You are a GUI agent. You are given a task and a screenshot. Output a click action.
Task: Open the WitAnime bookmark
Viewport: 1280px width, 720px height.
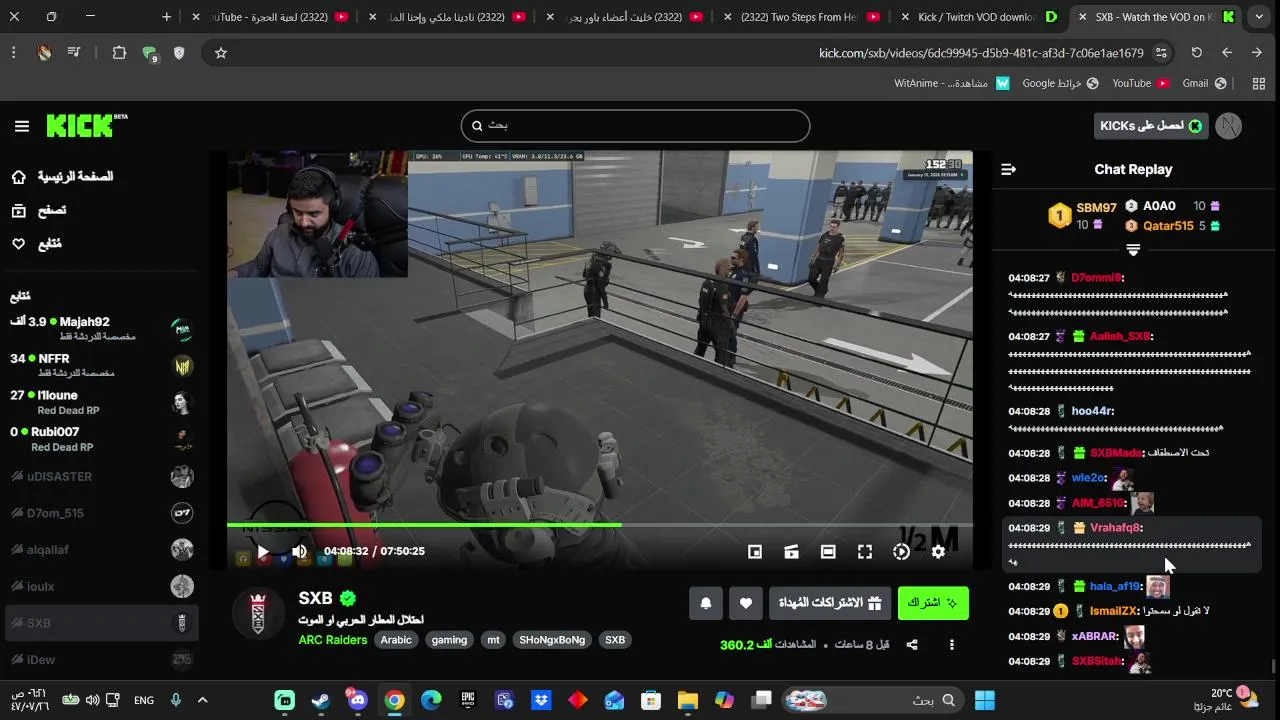[x=952, y=83]
